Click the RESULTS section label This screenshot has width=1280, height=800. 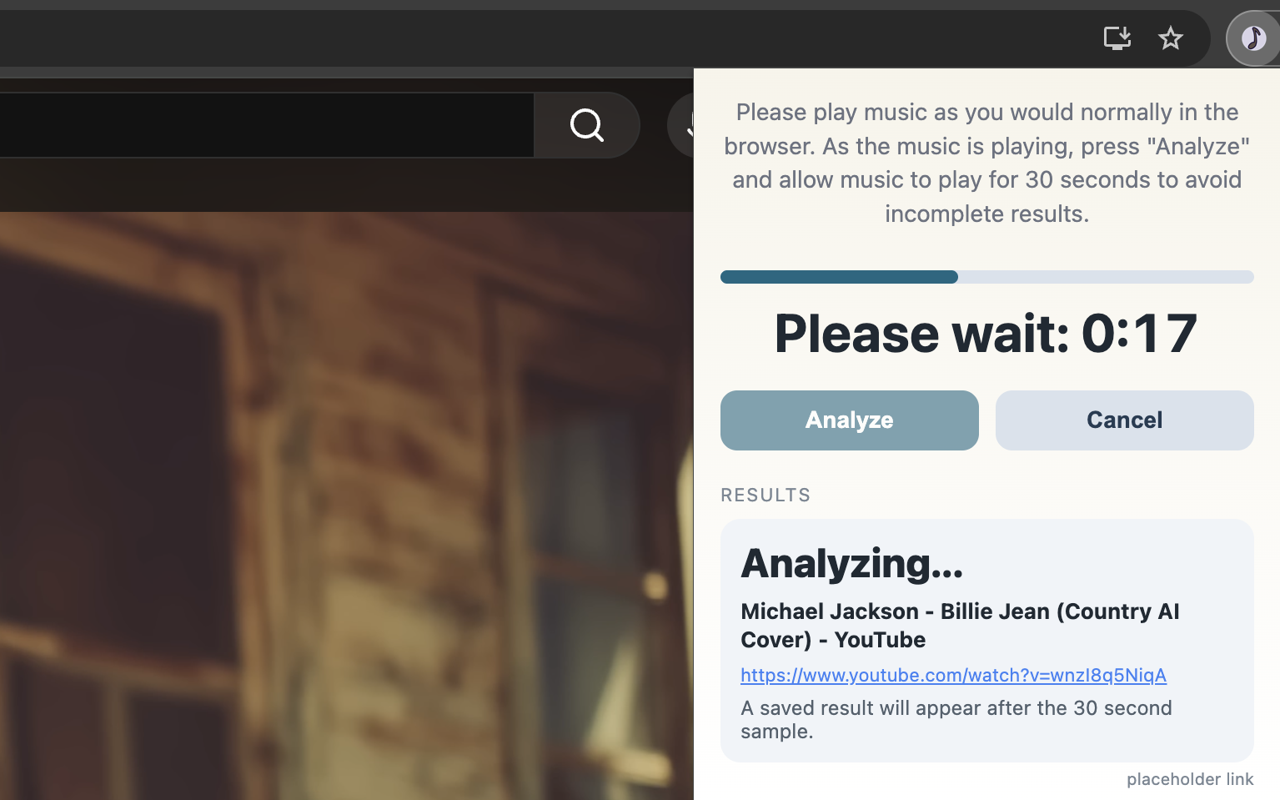tap(765, 495)
